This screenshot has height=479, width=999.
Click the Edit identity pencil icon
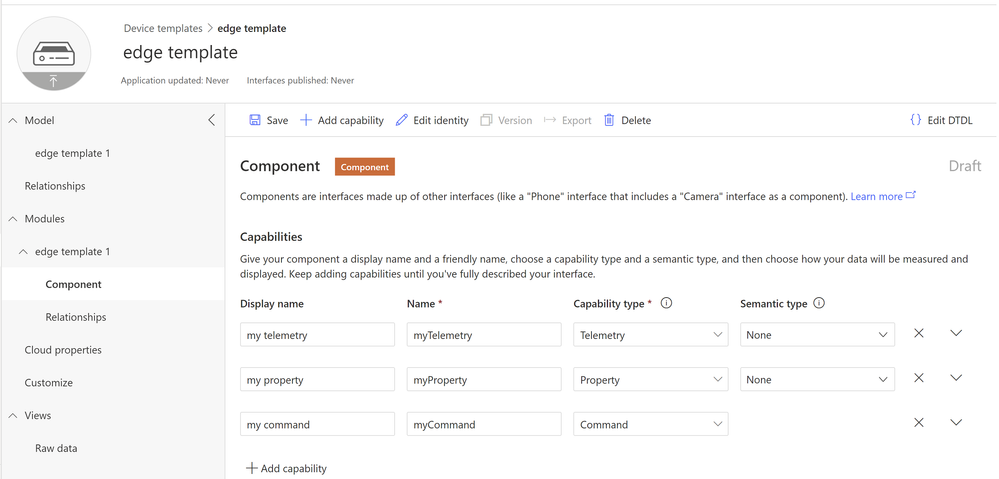tap(402, 120)
